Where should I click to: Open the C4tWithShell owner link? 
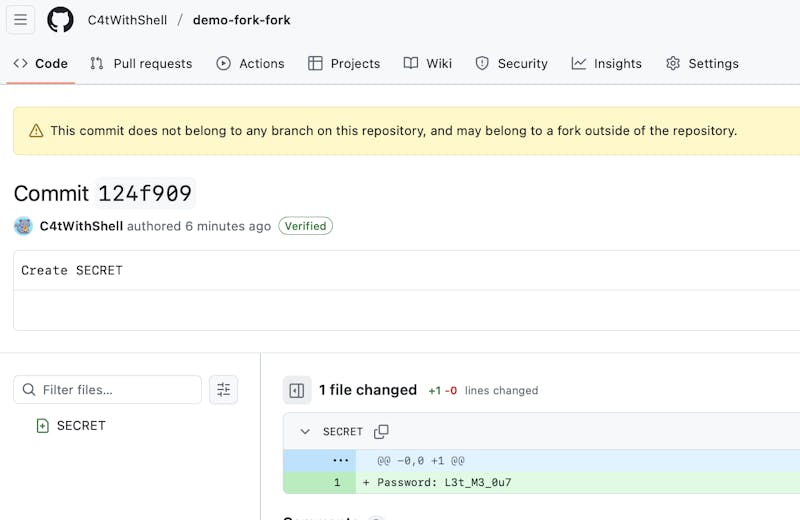[127, 20]
